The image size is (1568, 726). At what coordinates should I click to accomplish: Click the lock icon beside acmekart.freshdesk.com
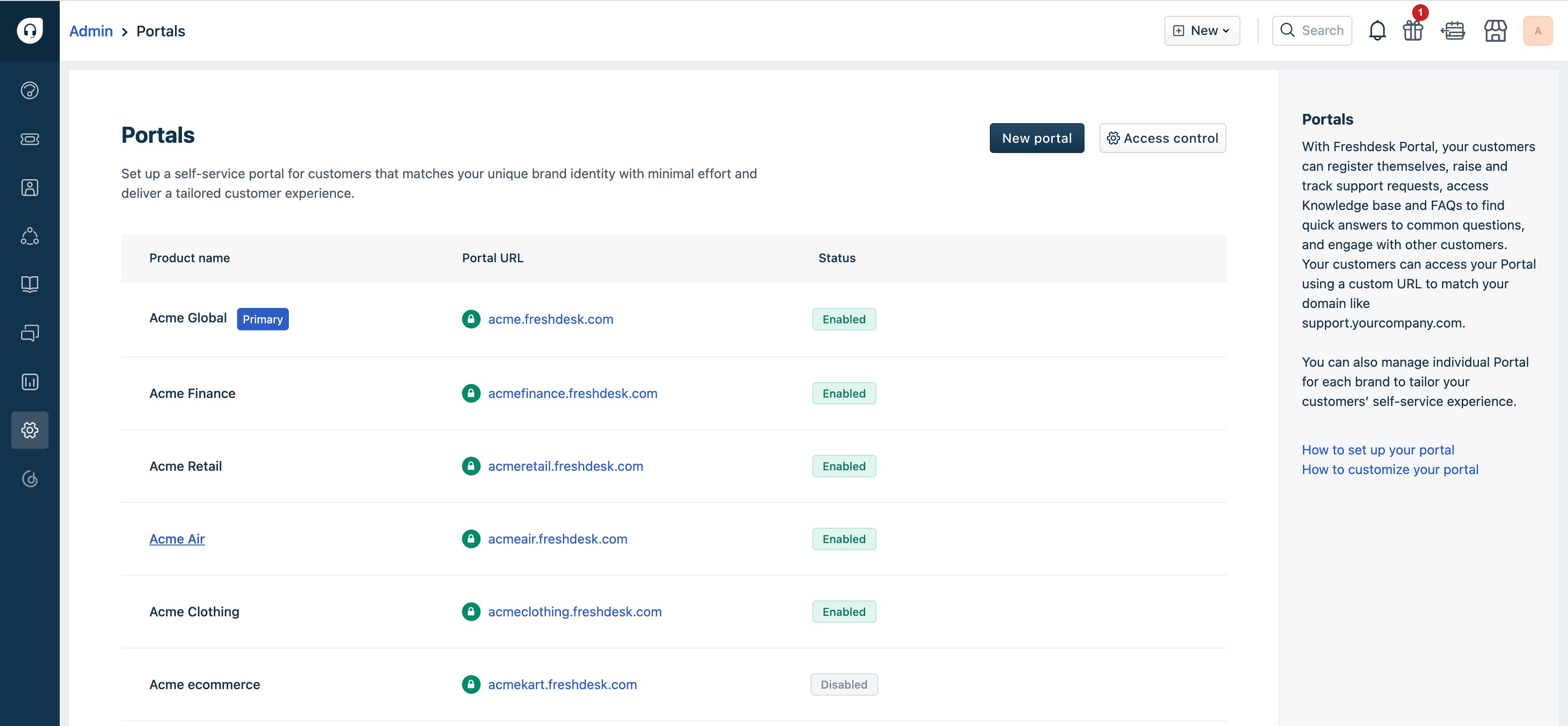[471, 684]
